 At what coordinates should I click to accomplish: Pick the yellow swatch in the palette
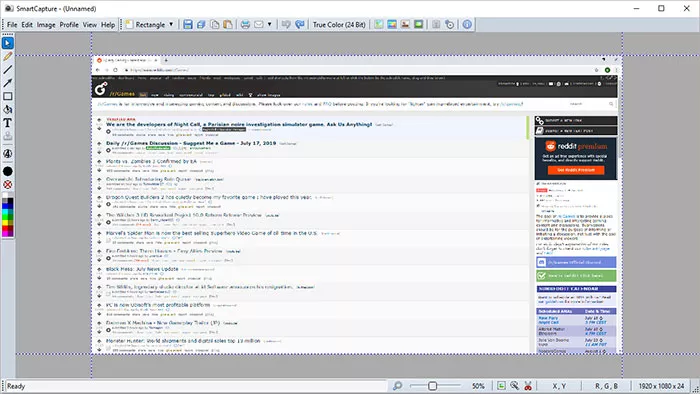[5, 223]
